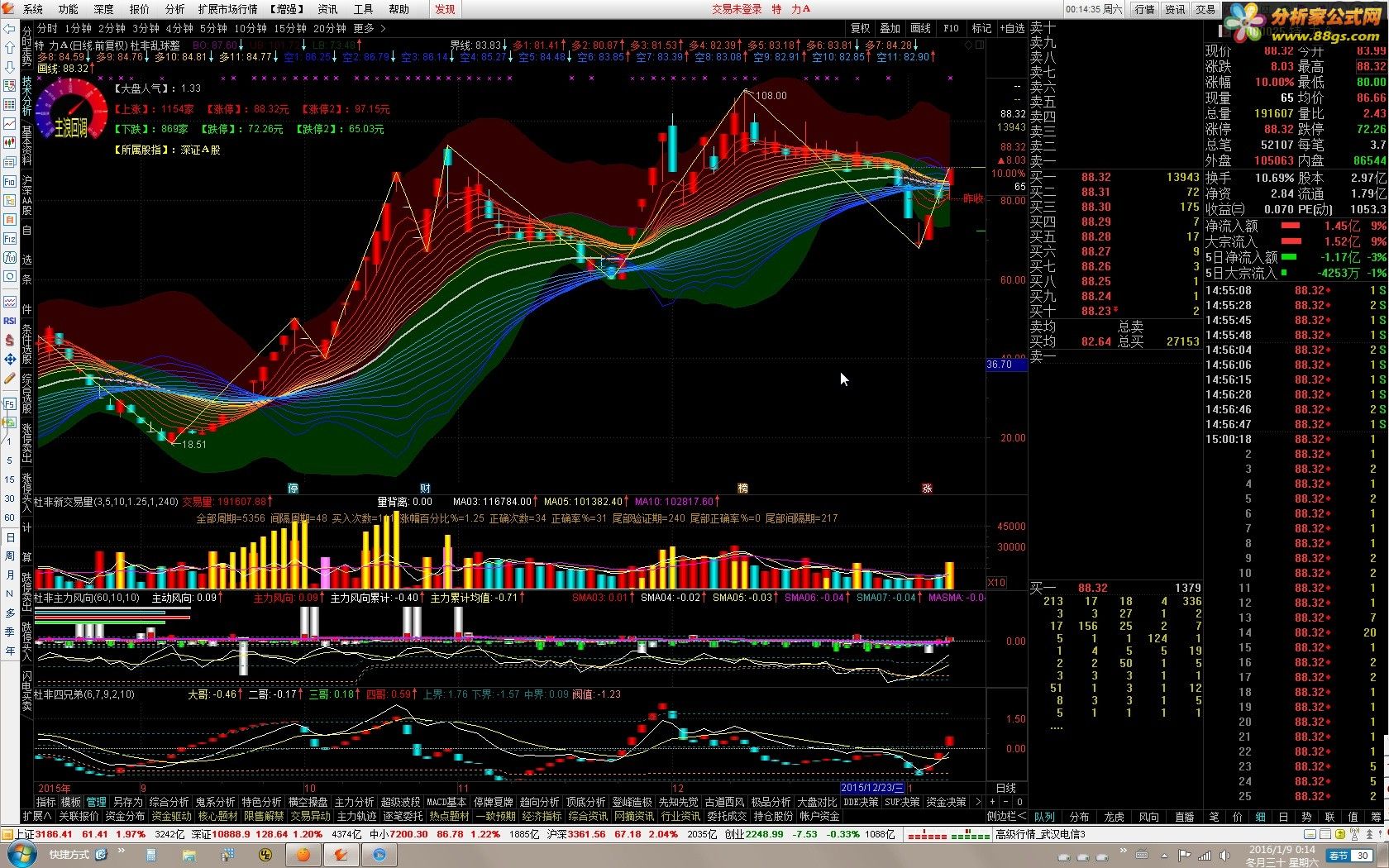Screen dimensions: 1389x868
Task: Select the 综合分析 indicator tab
Action: pyautogui.click(x=169, y=802)
